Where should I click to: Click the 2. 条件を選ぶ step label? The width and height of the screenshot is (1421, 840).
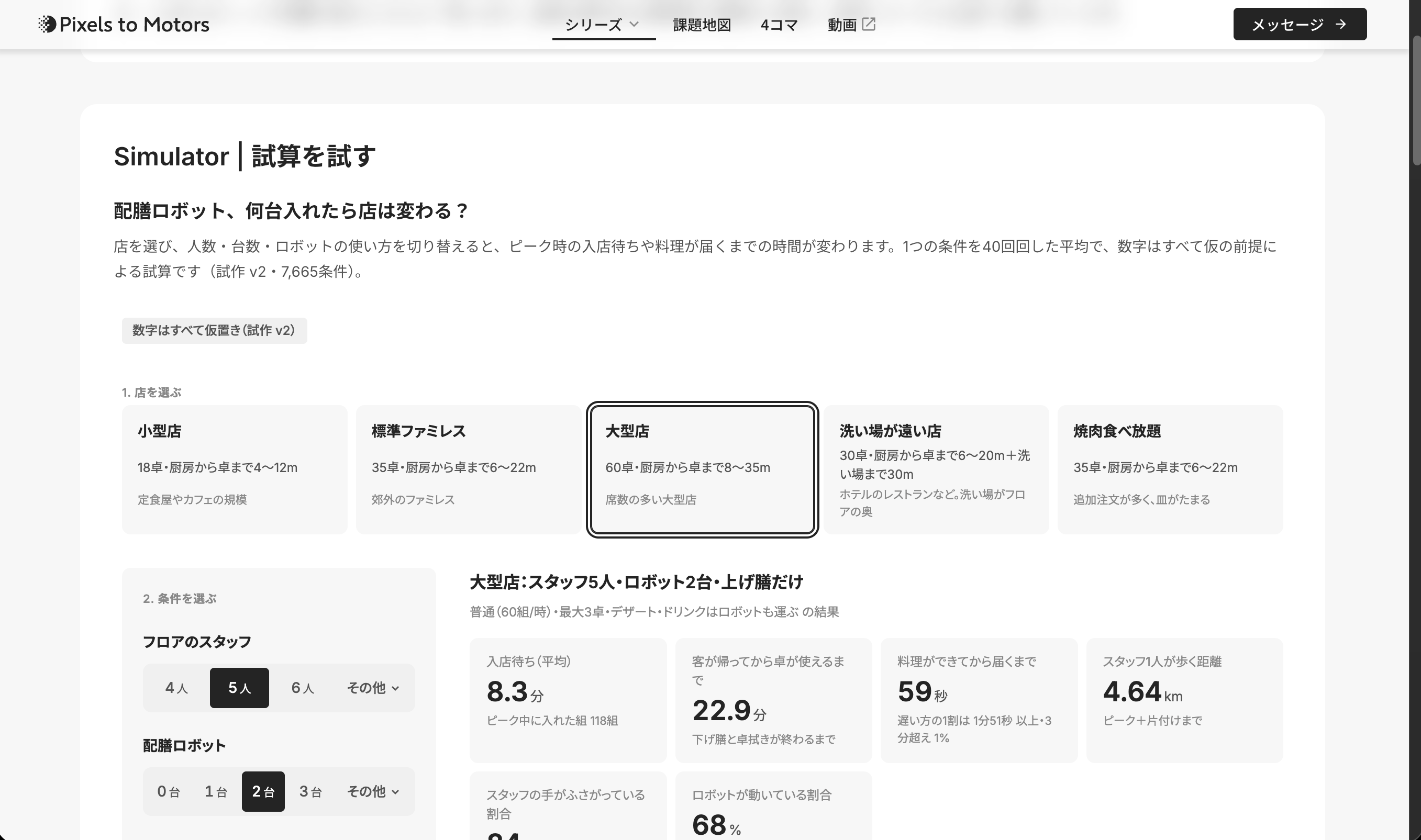point(180,598)
